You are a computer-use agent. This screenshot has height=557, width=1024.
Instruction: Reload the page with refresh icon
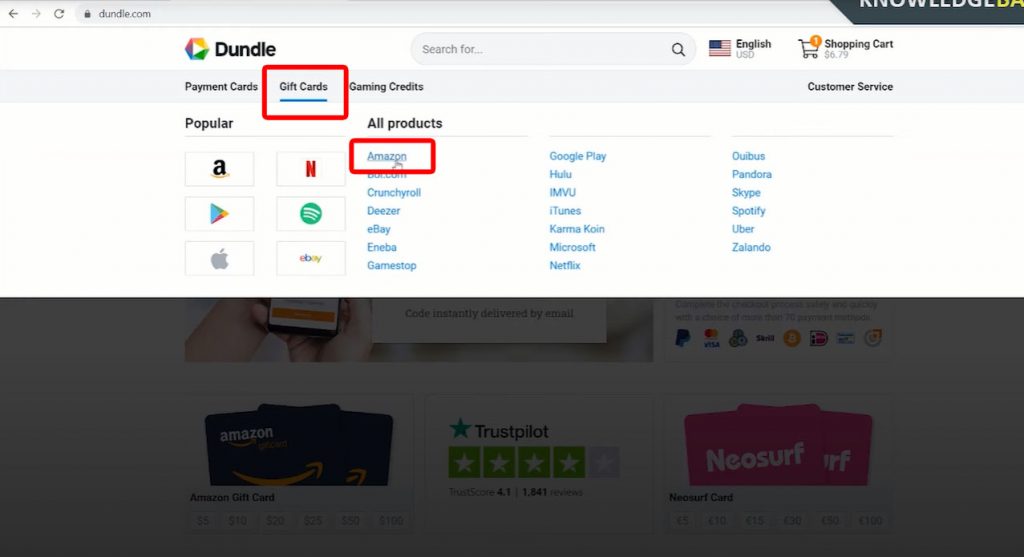click(59, 14)
